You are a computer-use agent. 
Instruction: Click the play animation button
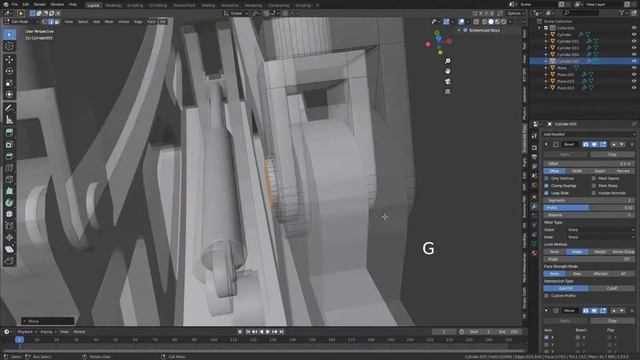[x=268, y=332]
